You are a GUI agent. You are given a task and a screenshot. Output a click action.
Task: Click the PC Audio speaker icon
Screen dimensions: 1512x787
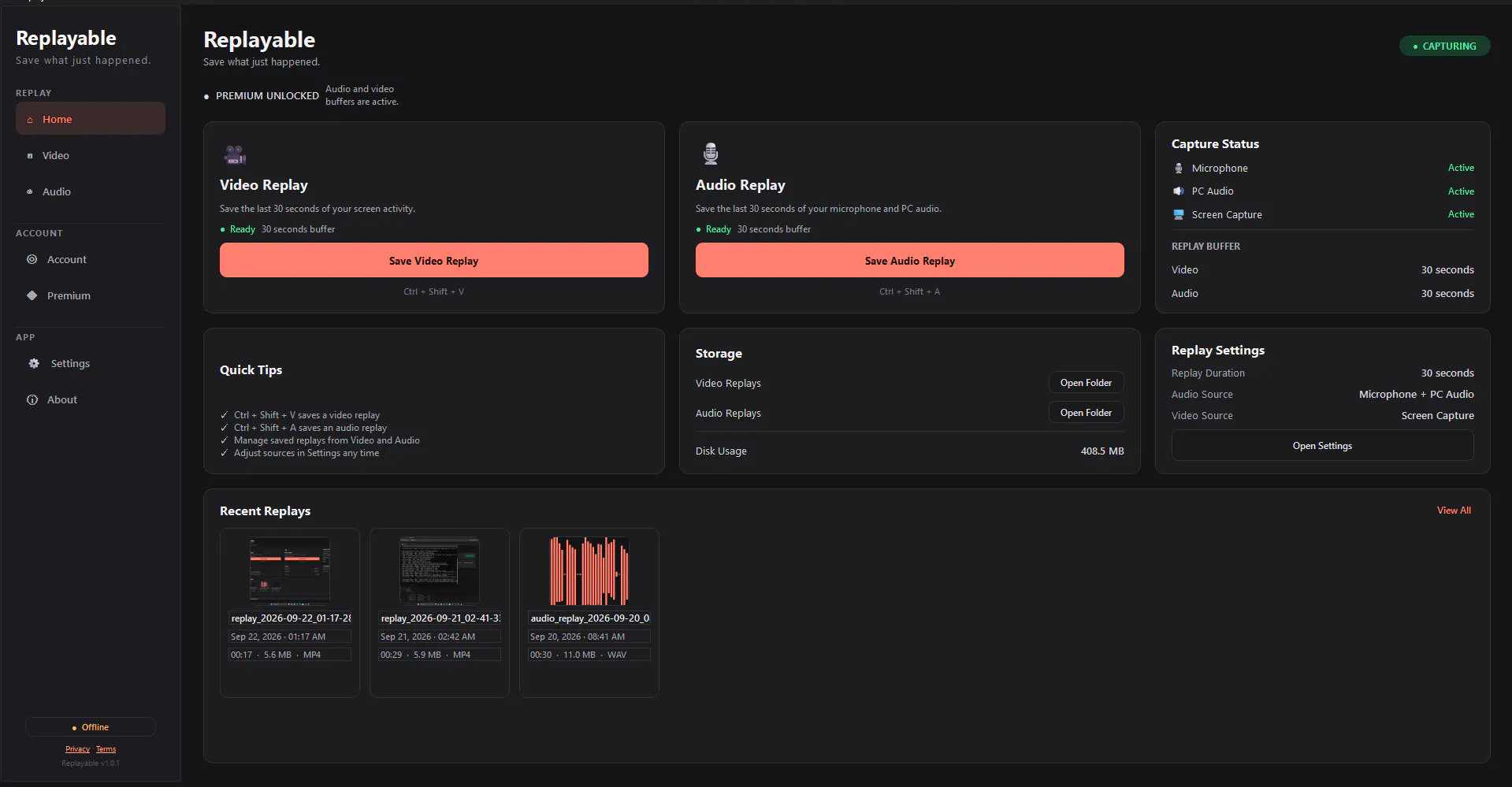point(1179,191)
